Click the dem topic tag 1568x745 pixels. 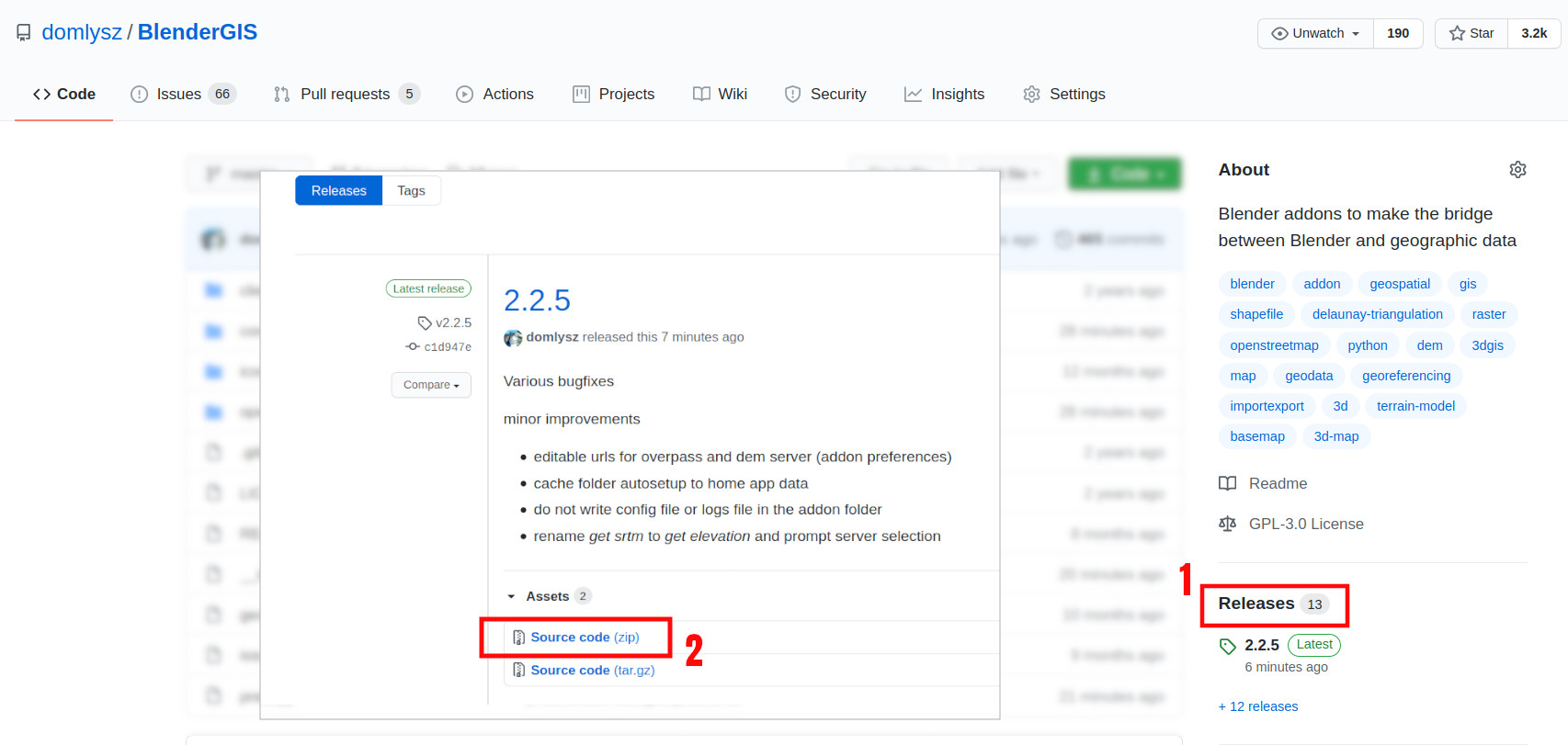1429,345
